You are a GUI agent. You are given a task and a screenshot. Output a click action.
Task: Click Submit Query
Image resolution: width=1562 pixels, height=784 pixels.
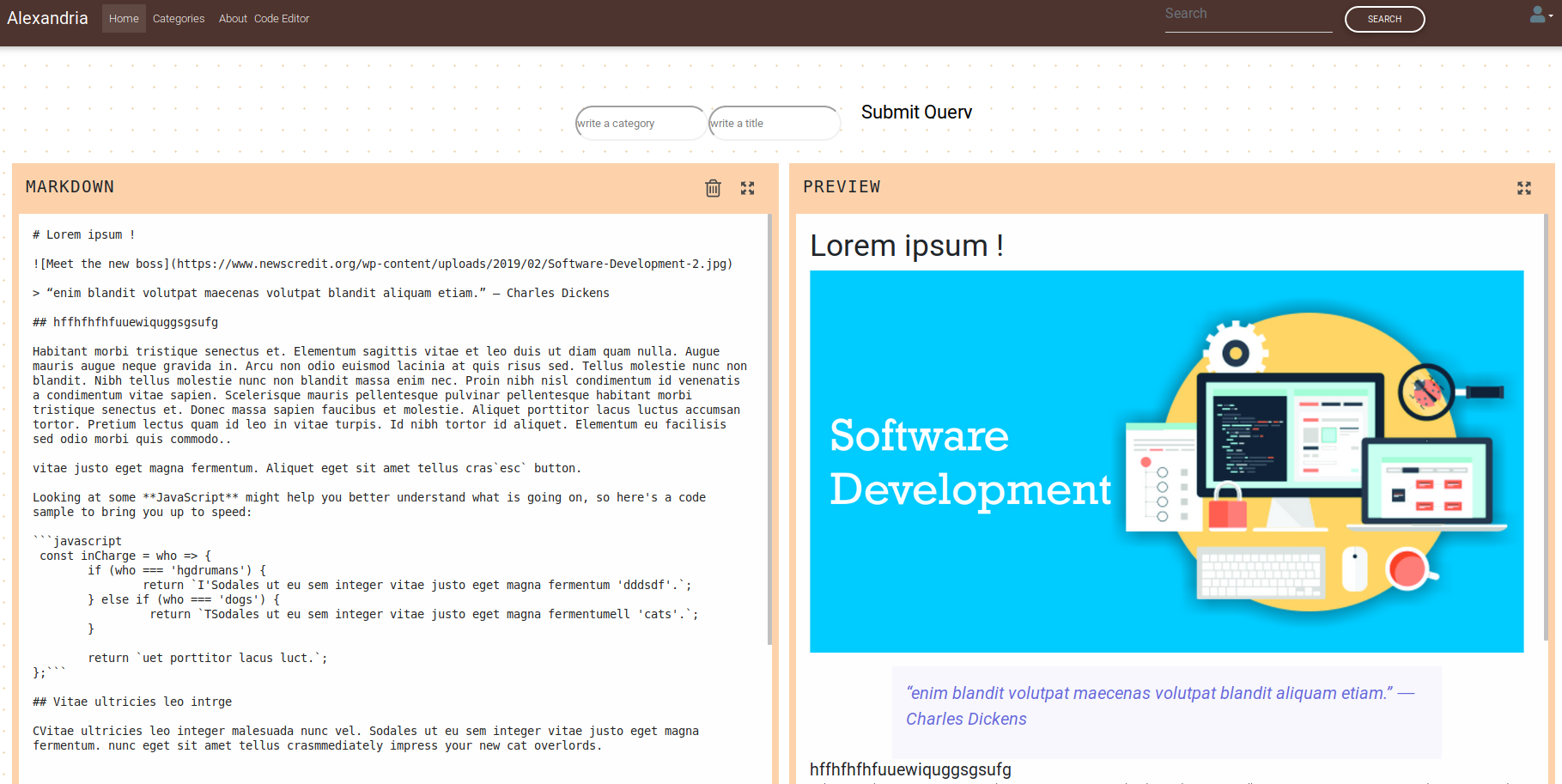tap(916, 112)
